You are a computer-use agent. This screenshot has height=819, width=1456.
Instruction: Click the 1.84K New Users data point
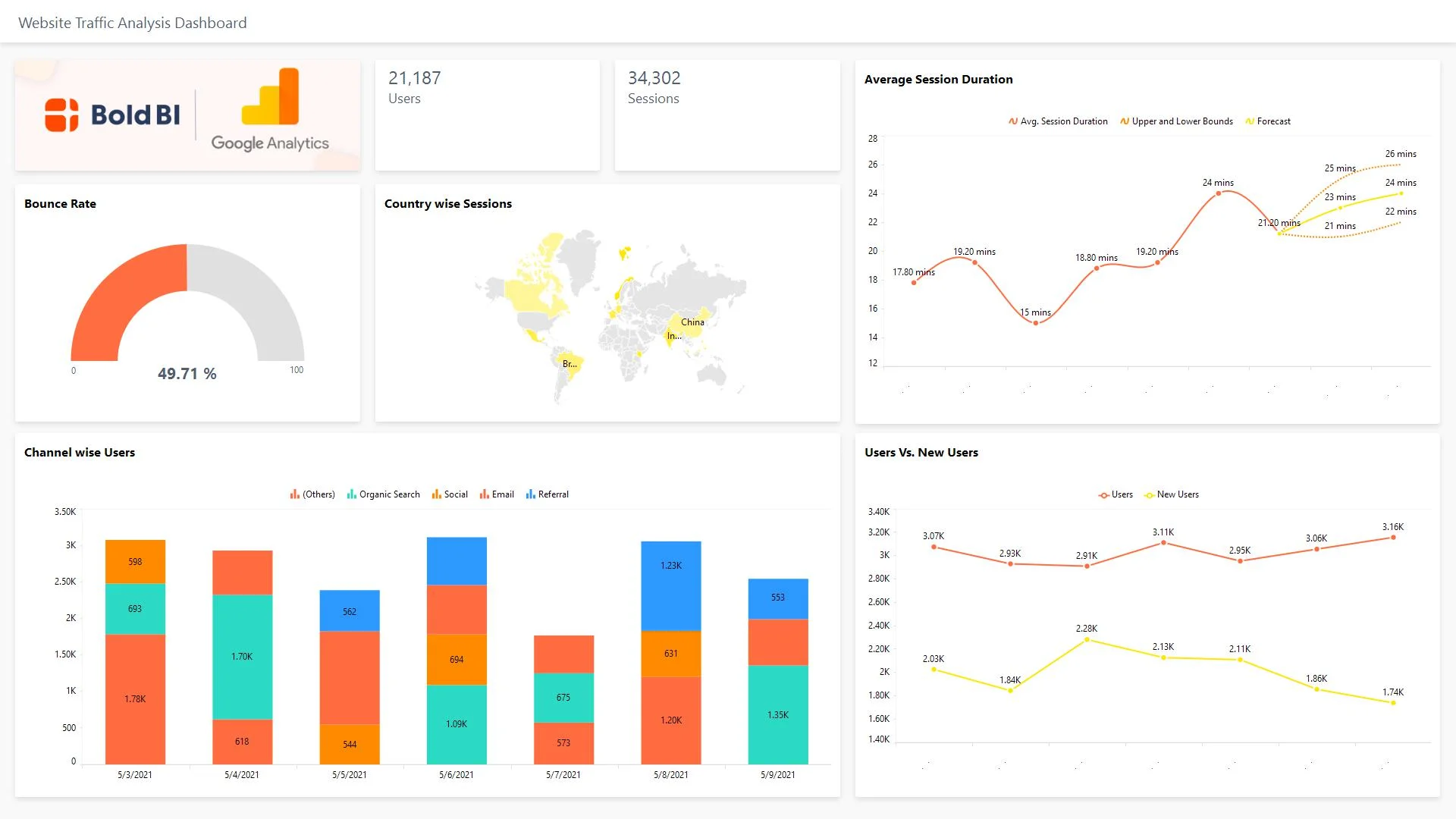pyautogui.click(x=1010, y=691)
